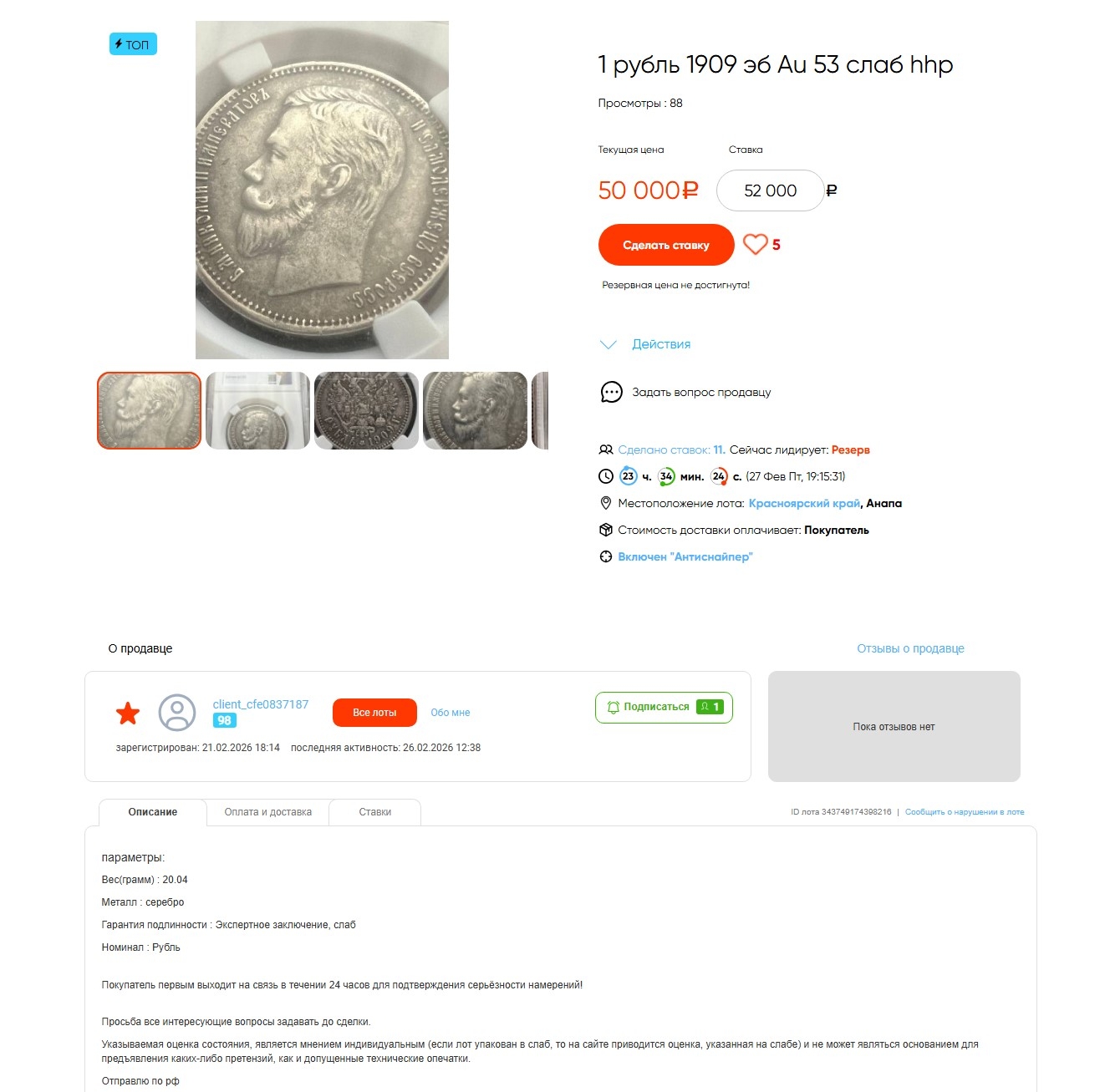Select the coin reverse eagle thumbnail
This screenshot has width=1105, height=1092.
tap(366, 410)
